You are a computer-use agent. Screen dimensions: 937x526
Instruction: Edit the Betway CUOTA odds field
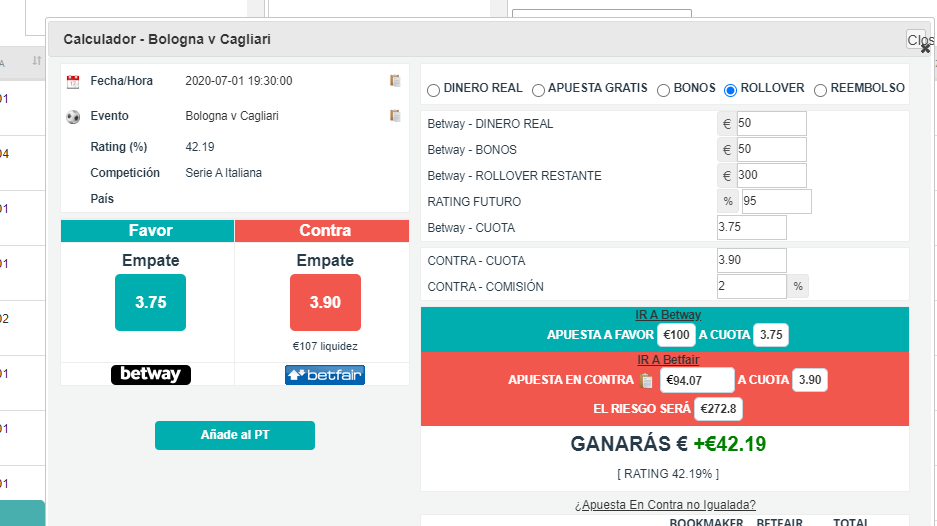click(x=752, y=227)
